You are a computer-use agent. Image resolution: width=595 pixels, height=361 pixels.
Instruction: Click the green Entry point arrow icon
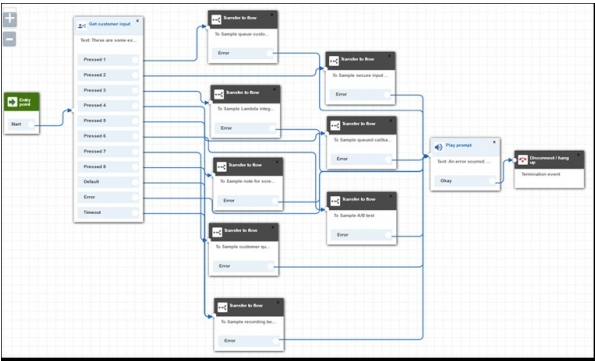(12, 102)
